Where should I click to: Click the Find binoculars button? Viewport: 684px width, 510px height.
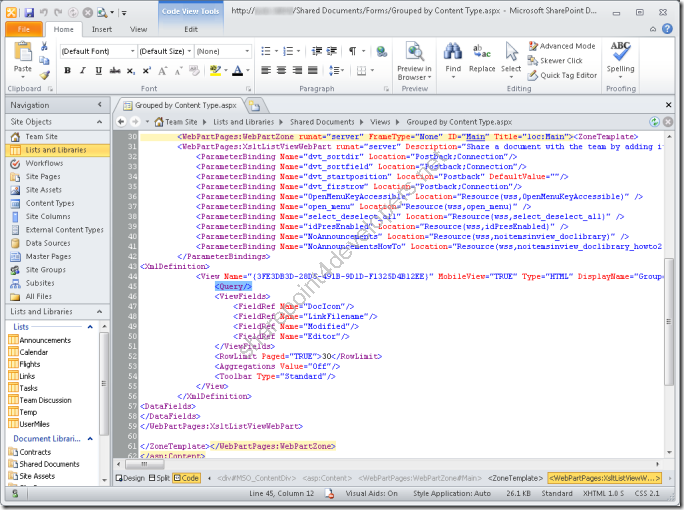(x=453, y=60)
